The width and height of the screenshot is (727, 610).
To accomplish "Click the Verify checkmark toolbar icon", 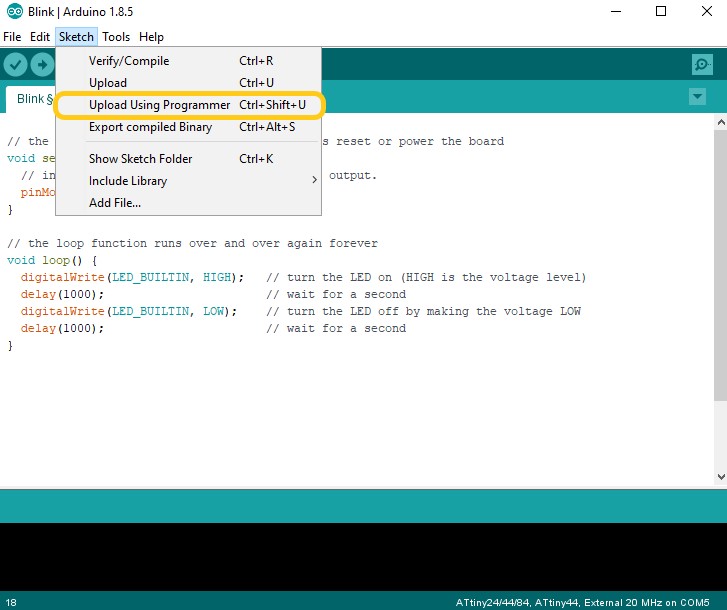I will 15,64.
